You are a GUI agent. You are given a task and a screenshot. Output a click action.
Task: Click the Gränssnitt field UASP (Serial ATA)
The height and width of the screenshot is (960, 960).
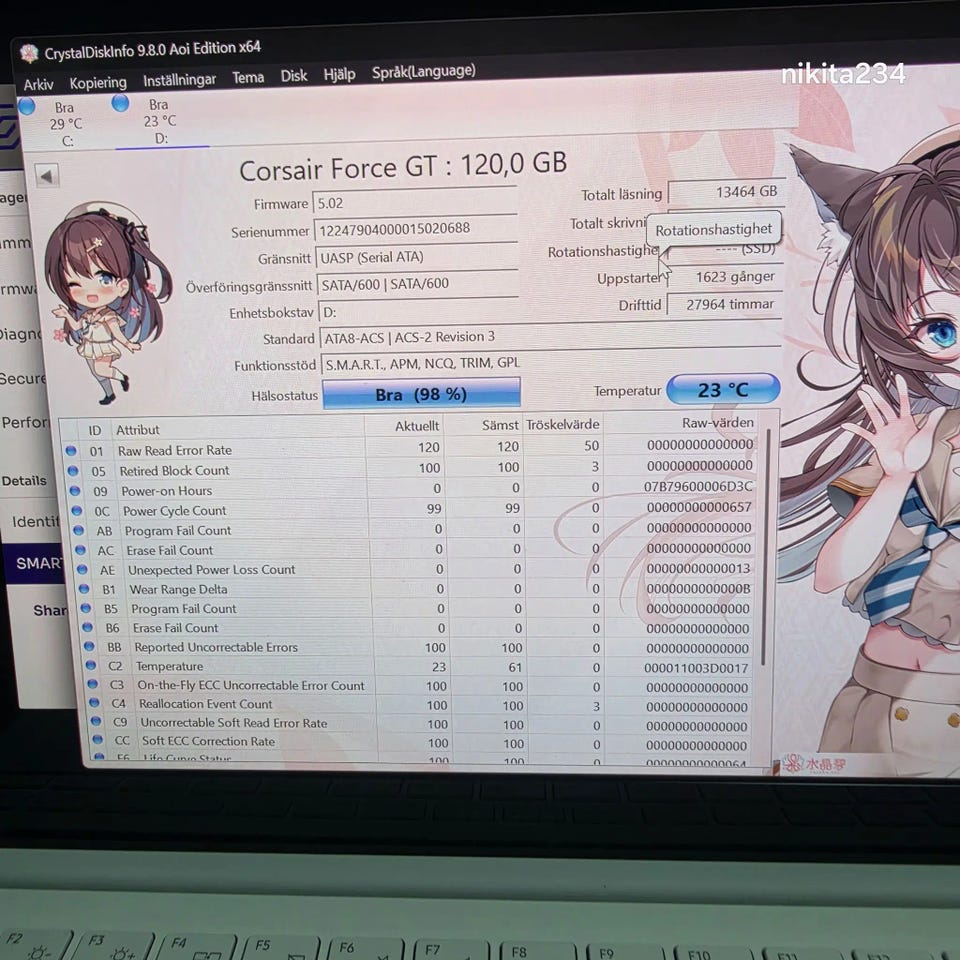pyautogui.click(x=417, y=257)
